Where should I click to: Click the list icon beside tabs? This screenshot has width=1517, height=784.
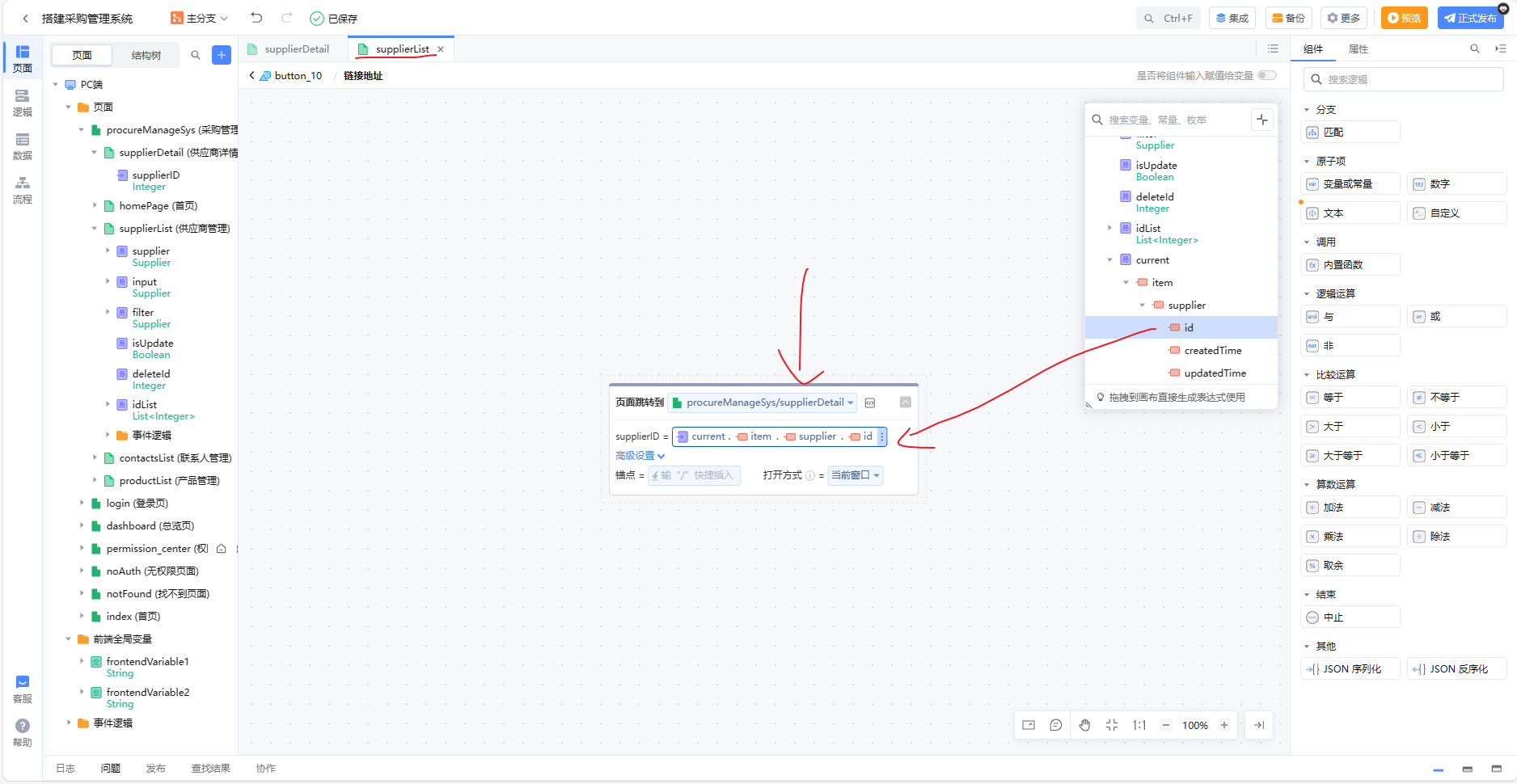pyautogui.click(x=1273, y=49)
